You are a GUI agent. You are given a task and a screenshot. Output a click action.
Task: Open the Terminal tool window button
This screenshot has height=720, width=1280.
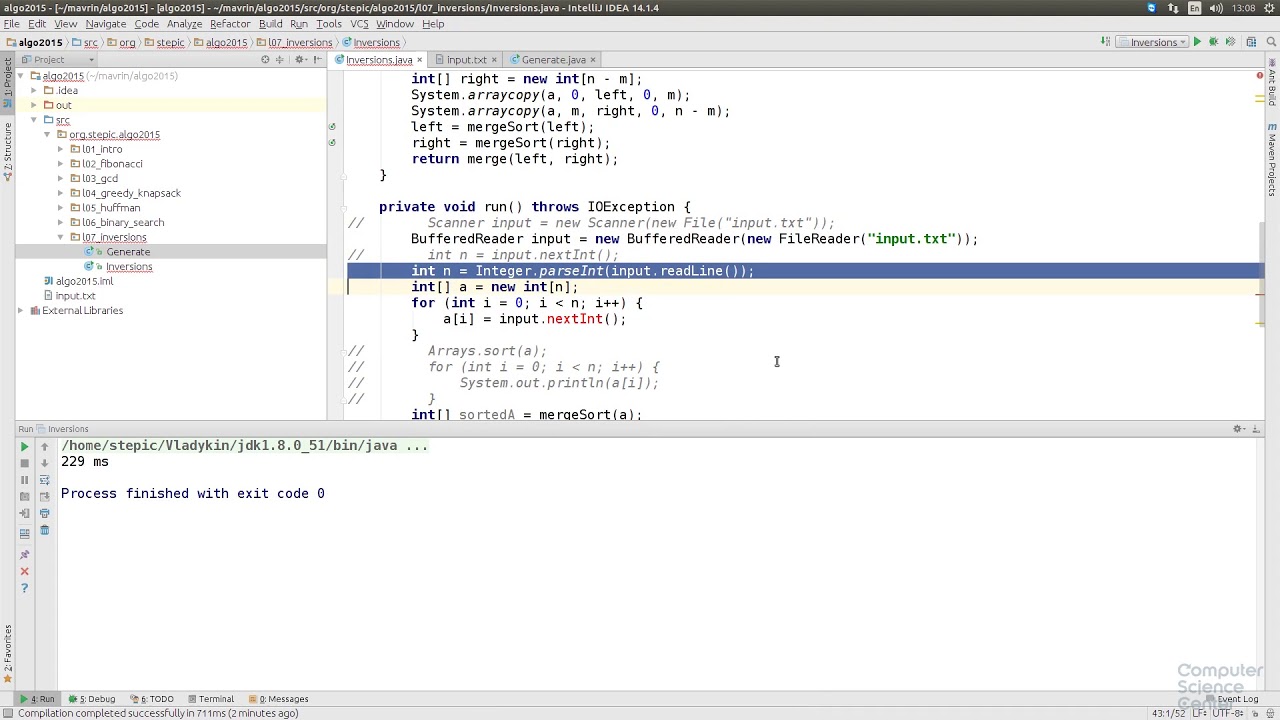click(x=210, y=699)
